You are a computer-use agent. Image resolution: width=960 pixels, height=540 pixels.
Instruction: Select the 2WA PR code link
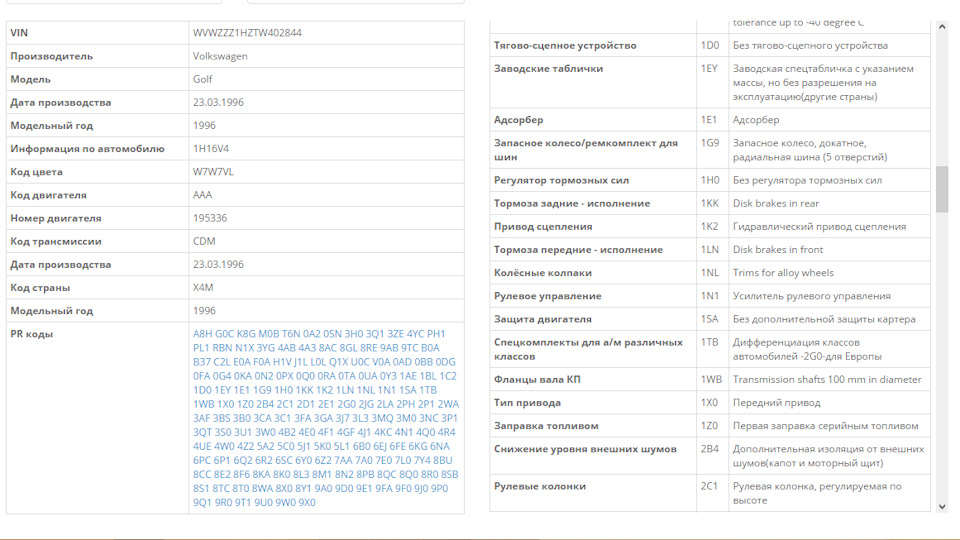pos(448,404)
